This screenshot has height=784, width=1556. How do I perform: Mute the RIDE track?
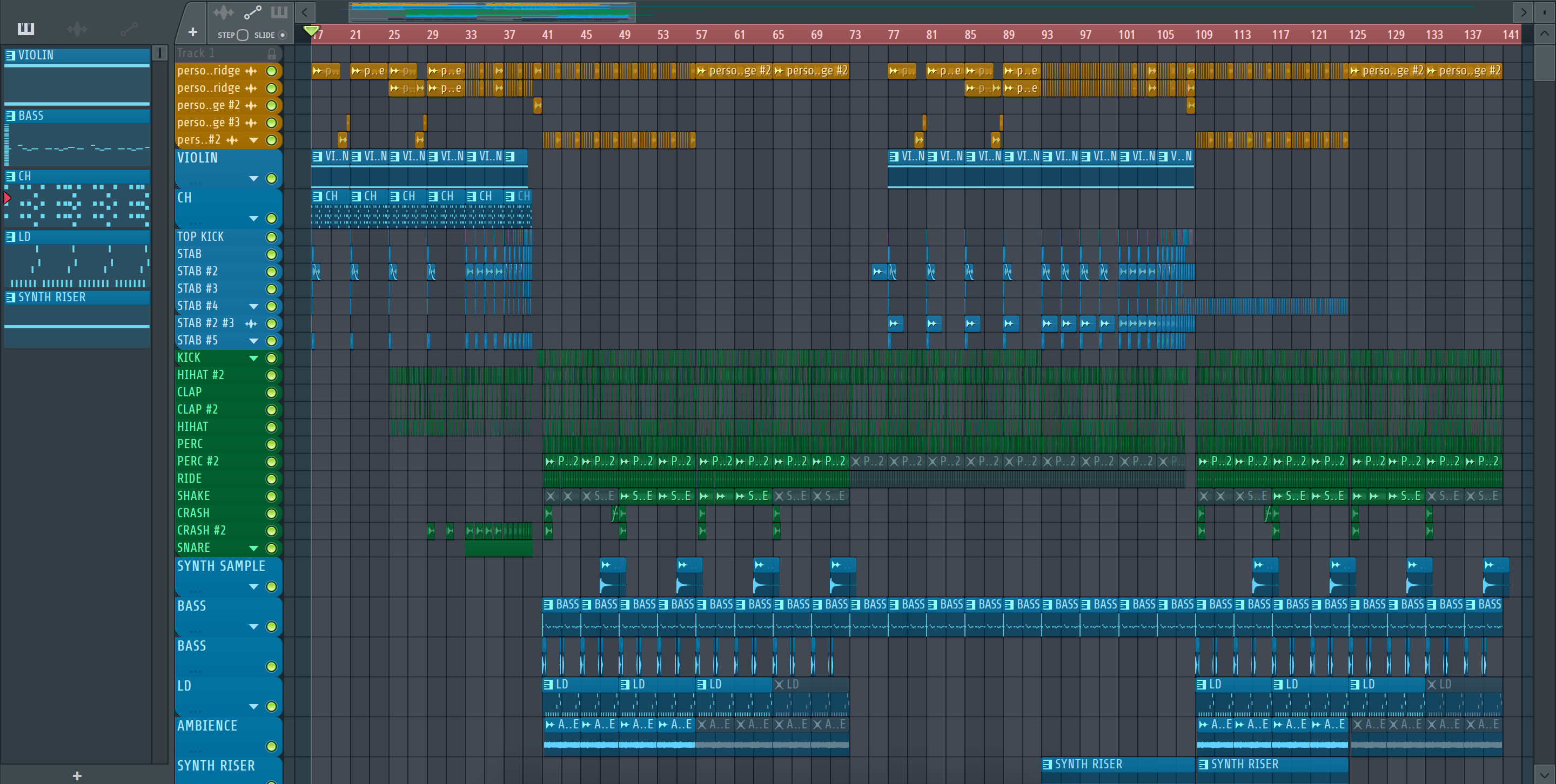272,479
